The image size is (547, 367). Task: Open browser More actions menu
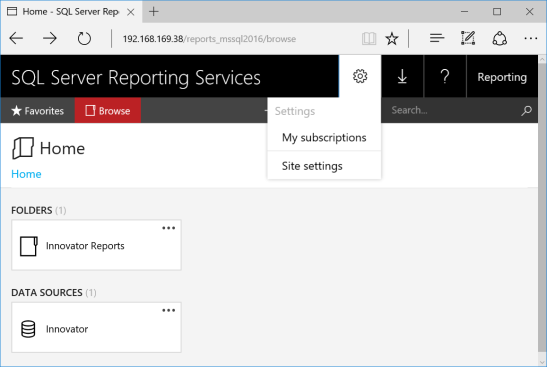531,38
